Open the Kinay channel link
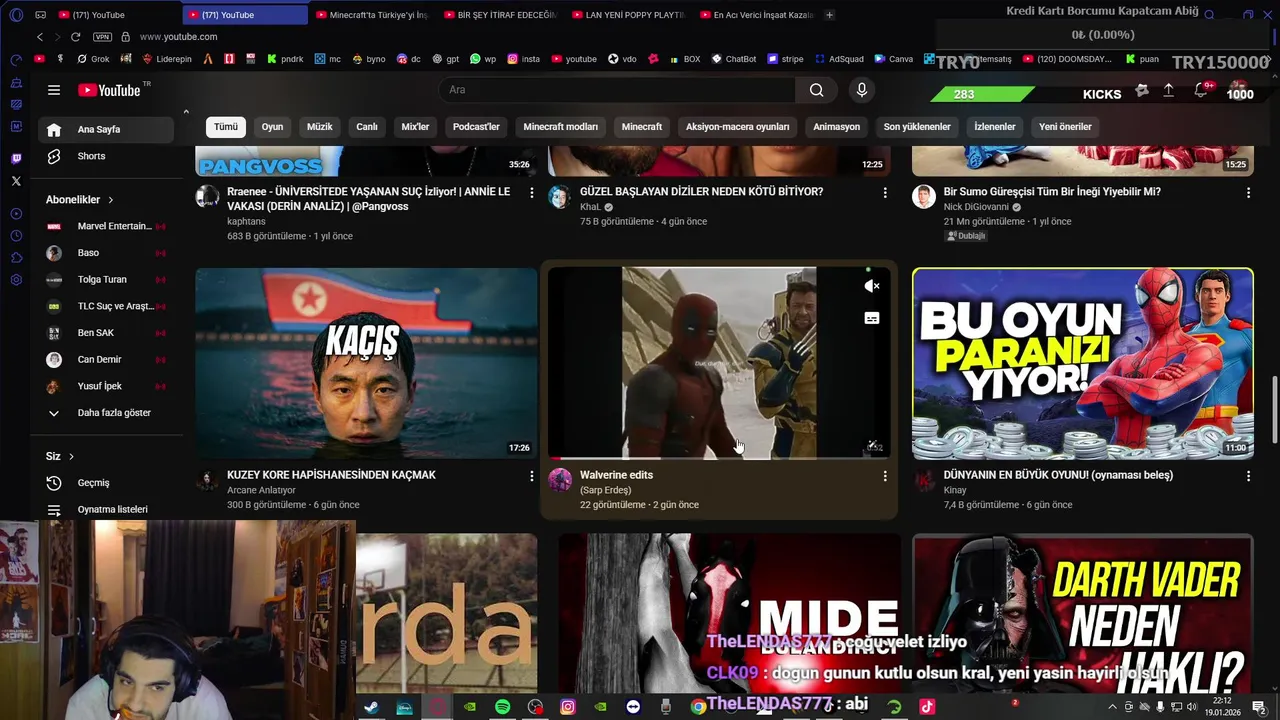Image resolution: width=1280 pixels, height=720 pixels. tap(955, 491)
